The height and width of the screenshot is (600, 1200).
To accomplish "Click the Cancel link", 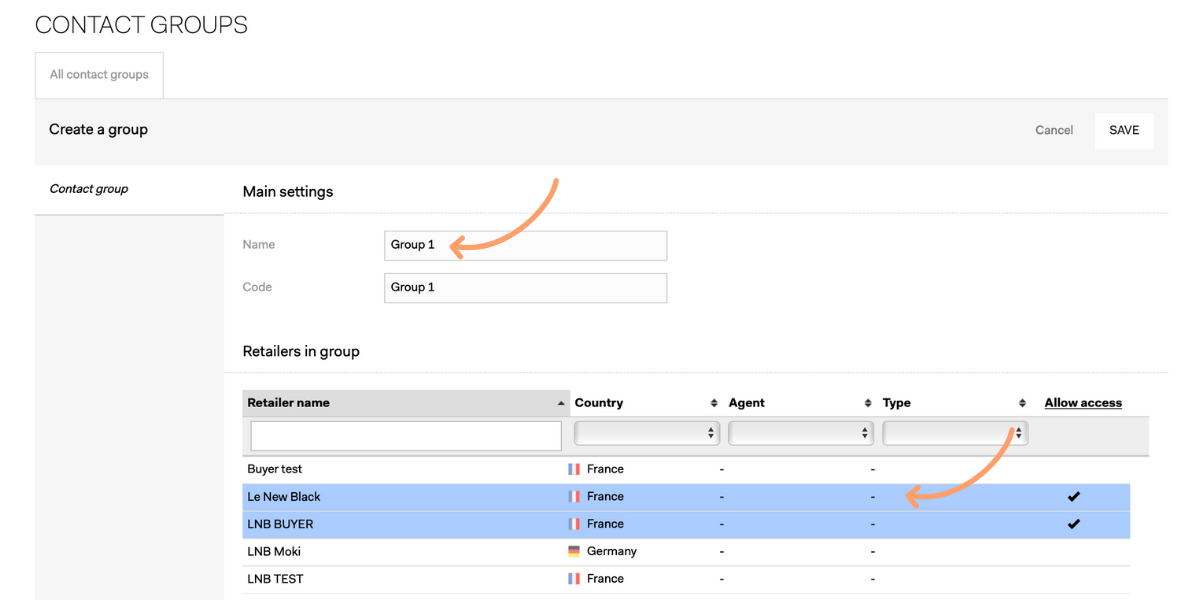I will (1054, 130).
